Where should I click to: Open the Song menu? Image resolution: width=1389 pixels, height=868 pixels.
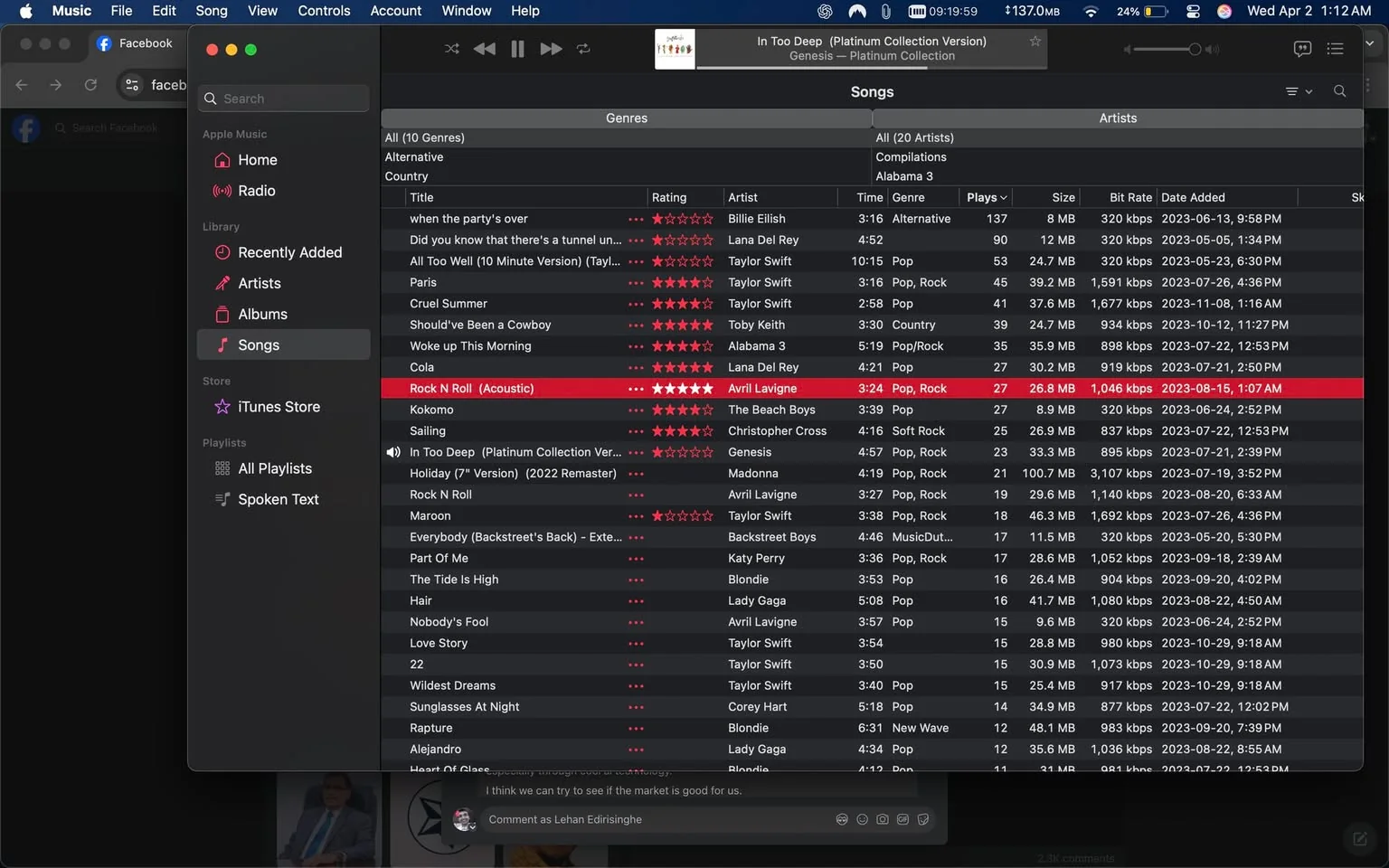[212, 11]
